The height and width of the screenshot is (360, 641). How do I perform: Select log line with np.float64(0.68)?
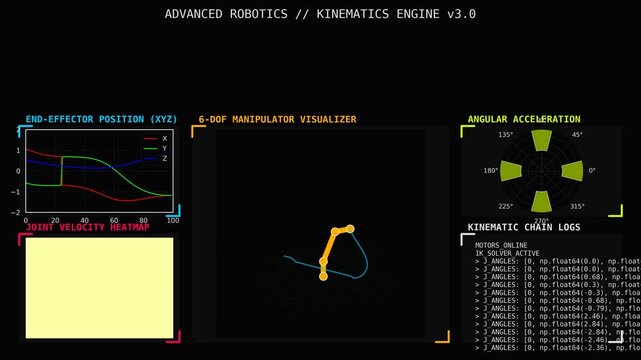558,277
